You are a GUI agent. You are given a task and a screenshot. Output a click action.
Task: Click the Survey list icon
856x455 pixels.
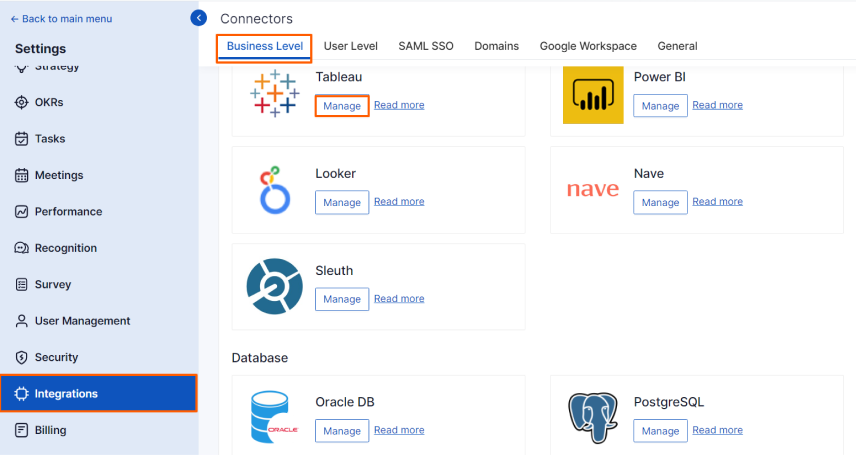click(x=21, y=285)
